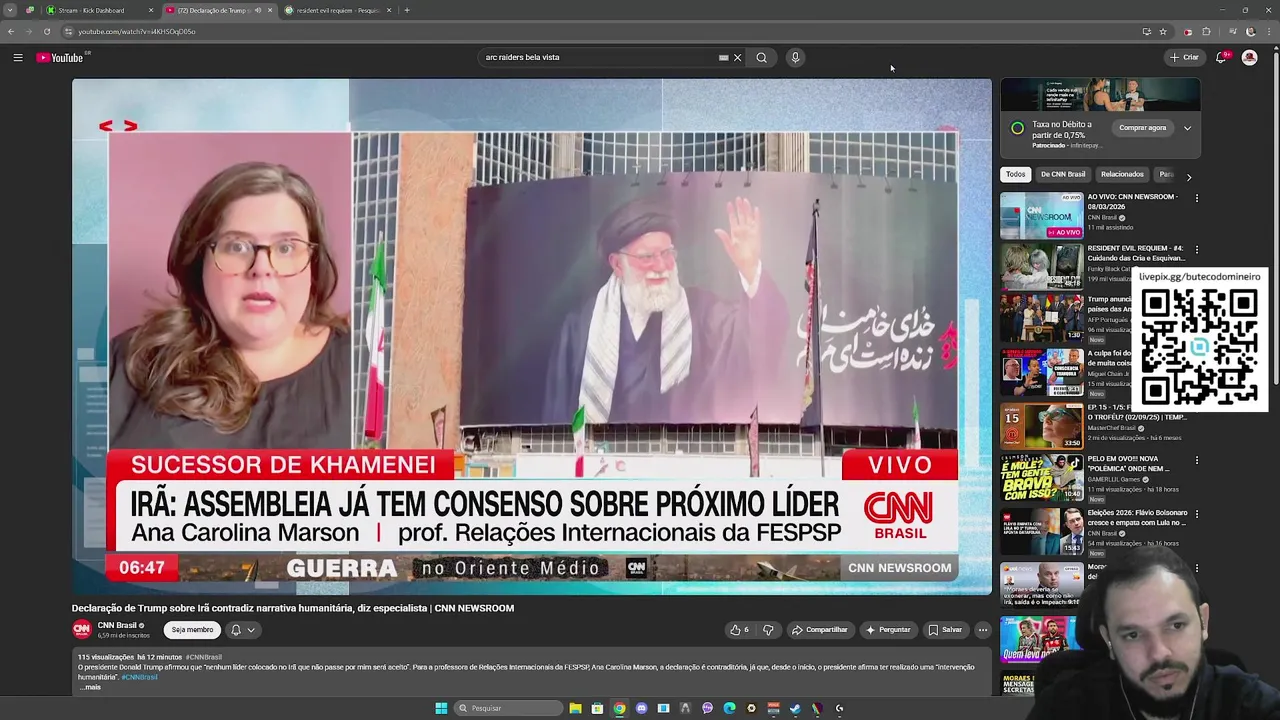Switch to the resident evil requiem search tab
The width and height of the screenshot is (1280, 720).
[x=337, y=10]
